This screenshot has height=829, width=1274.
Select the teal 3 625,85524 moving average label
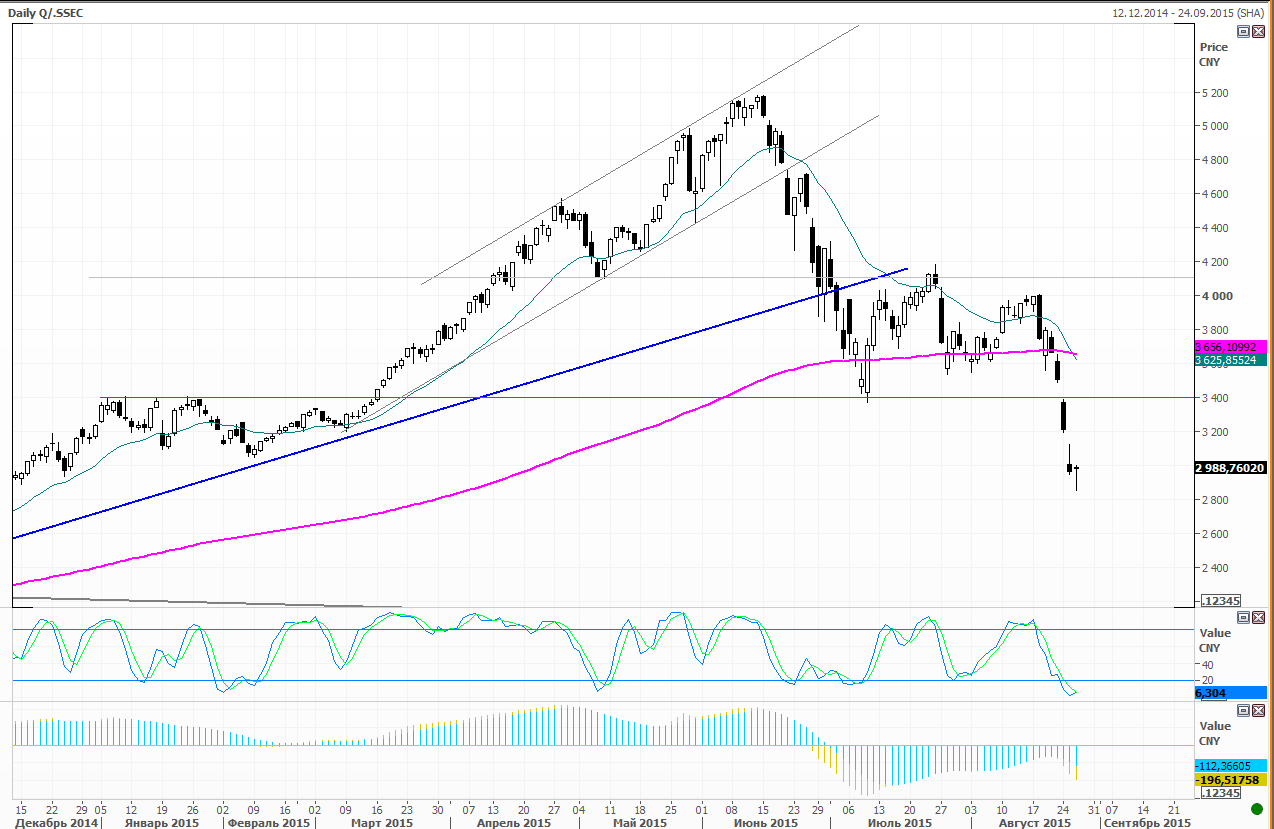pyautogui.click(x=1230, y=359)
